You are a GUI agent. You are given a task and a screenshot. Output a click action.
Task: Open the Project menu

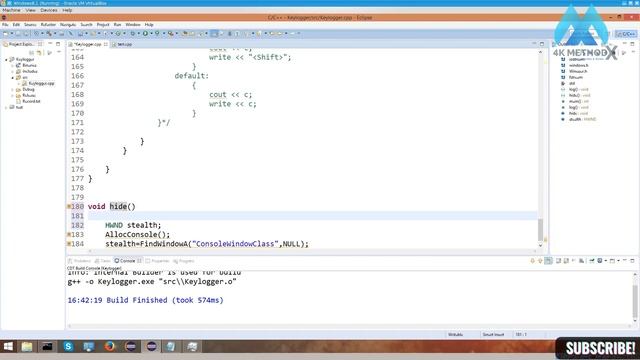[x=103, y=24]
